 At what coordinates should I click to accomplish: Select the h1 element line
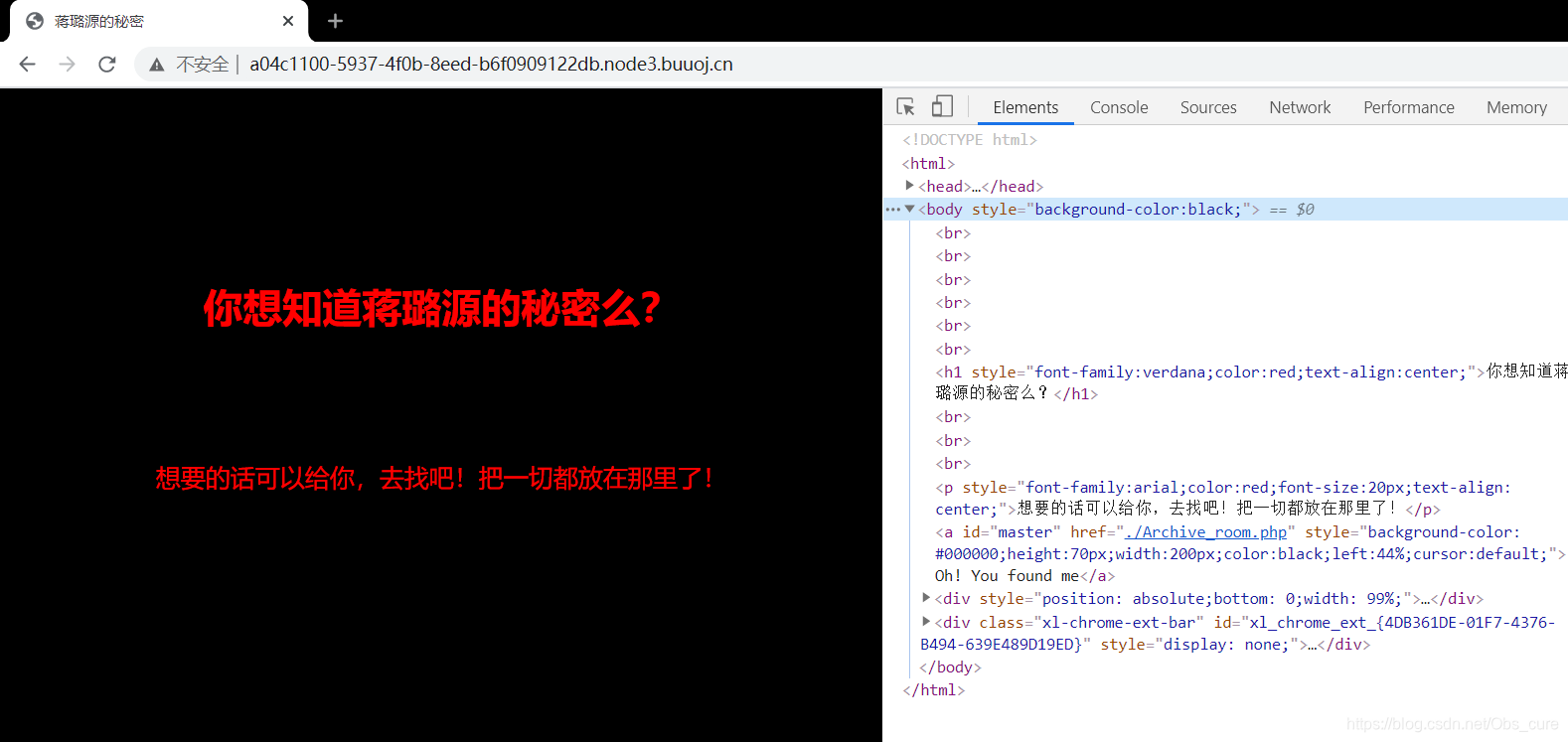coord(1192,372)
